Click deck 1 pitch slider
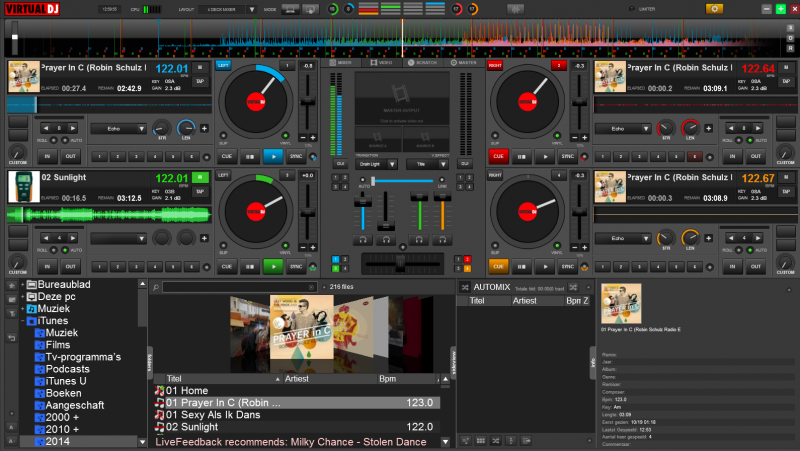Viewport: 800px width, 451px height. tap(307, 102)
